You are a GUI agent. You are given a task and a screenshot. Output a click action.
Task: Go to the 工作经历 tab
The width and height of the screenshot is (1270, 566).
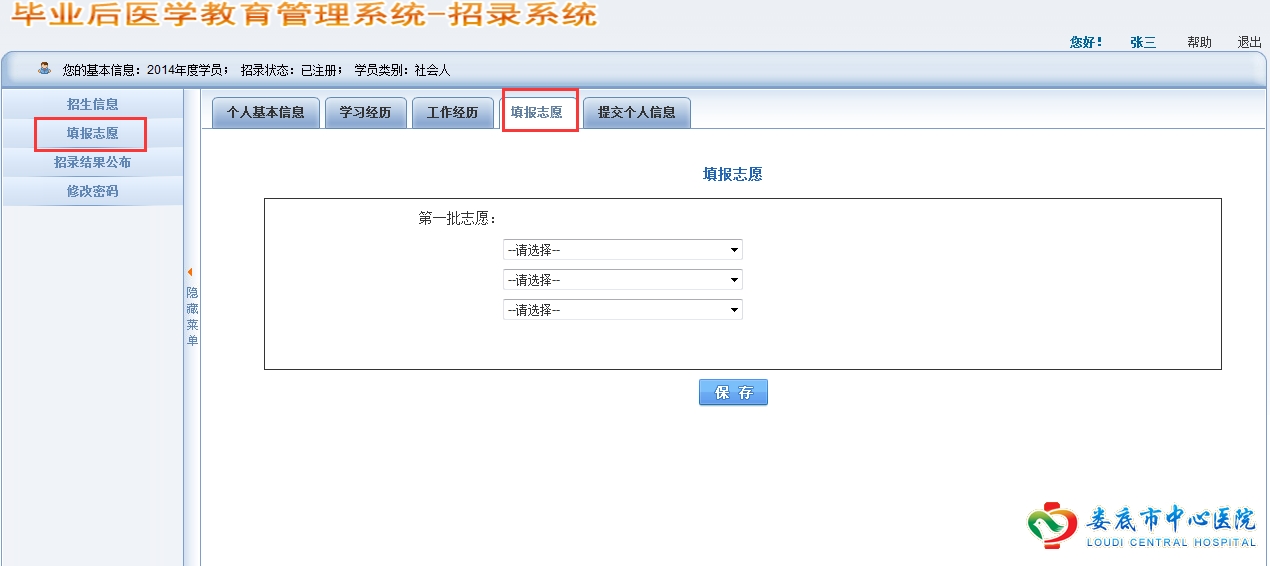(452, 113)
